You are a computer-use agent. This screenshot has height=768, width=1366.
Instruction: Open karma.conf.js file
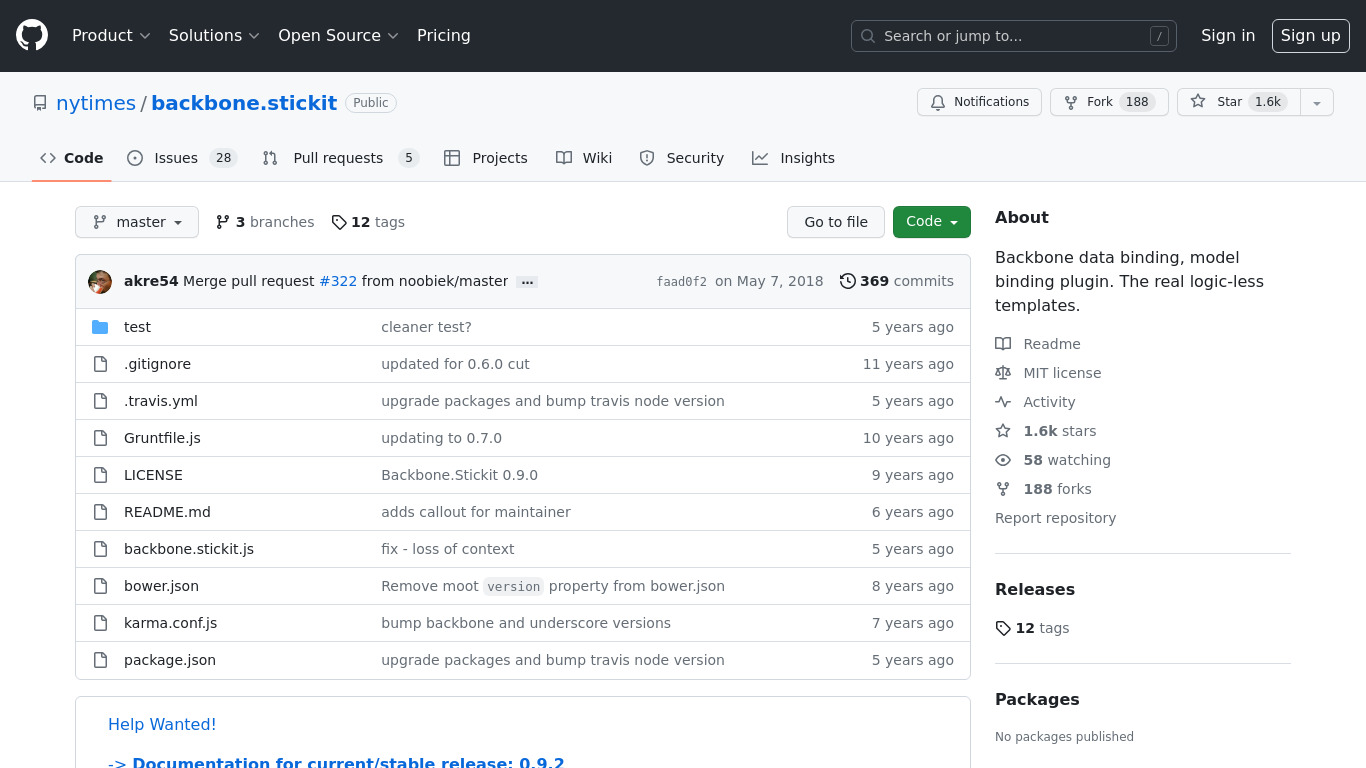click(170, 623)
